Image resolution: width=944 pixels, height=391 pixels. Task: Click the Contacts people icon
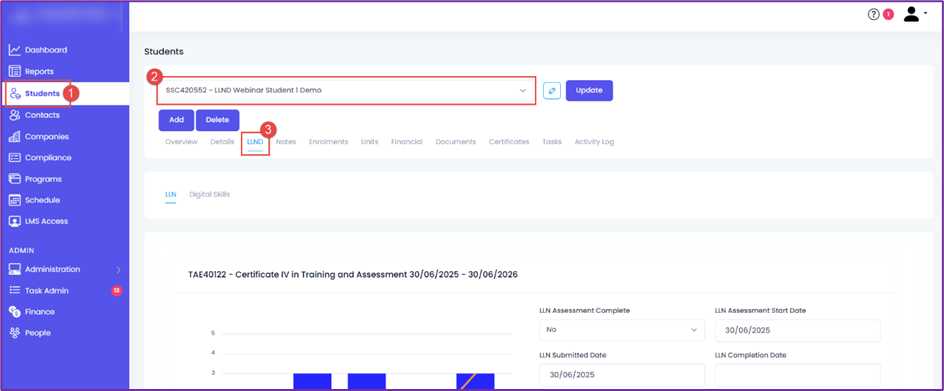coord(15,115)
